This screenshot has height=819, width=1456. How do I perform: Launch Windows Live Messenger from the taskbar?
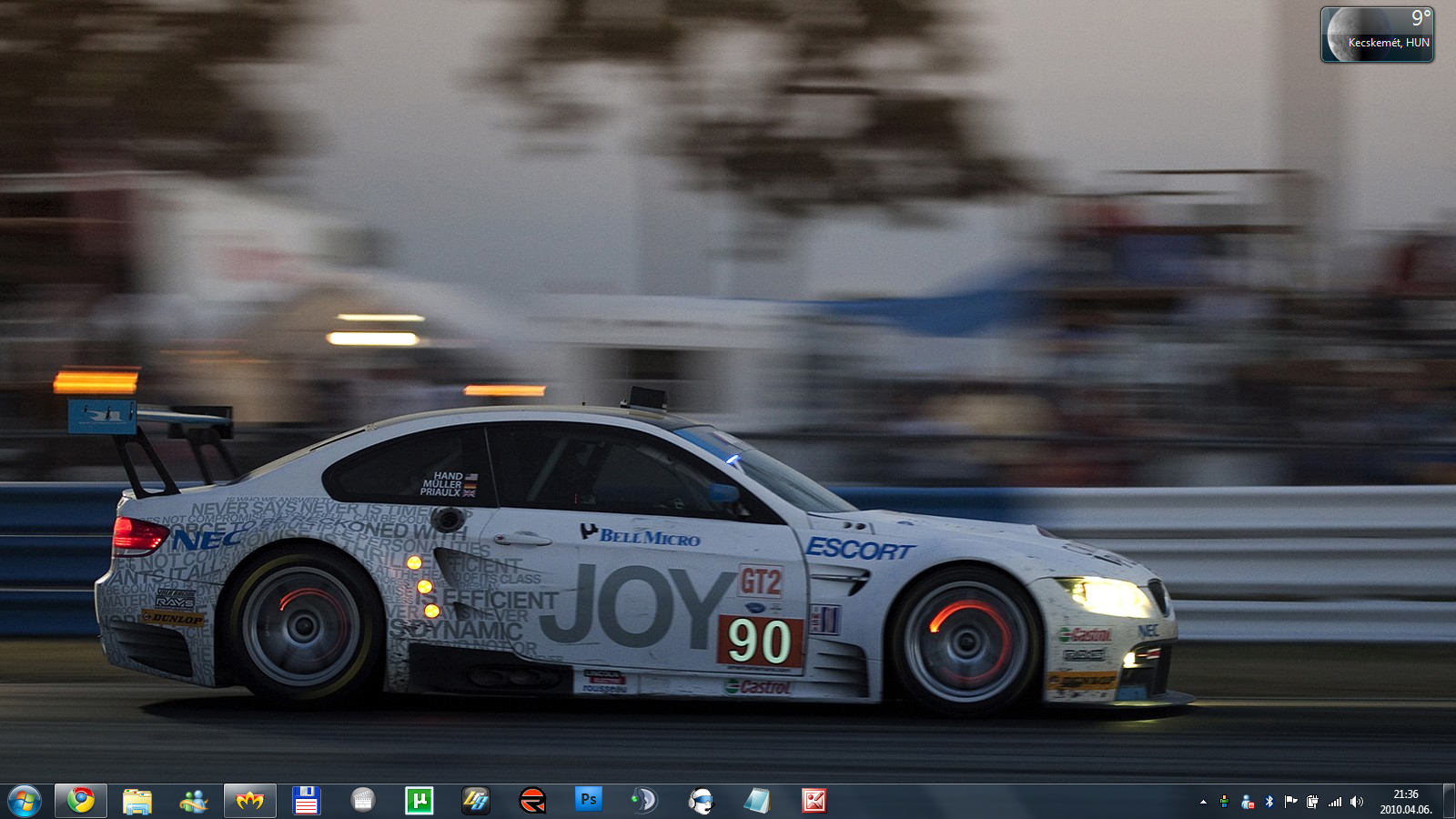[x=194, y=801]
